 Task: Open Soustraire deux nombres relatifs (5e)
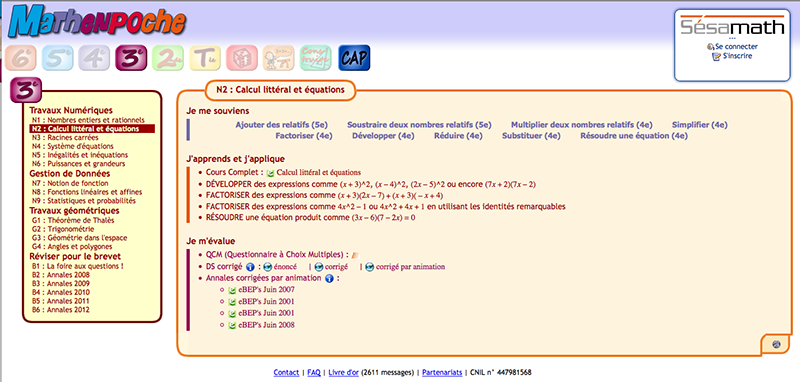coord(419,125)
